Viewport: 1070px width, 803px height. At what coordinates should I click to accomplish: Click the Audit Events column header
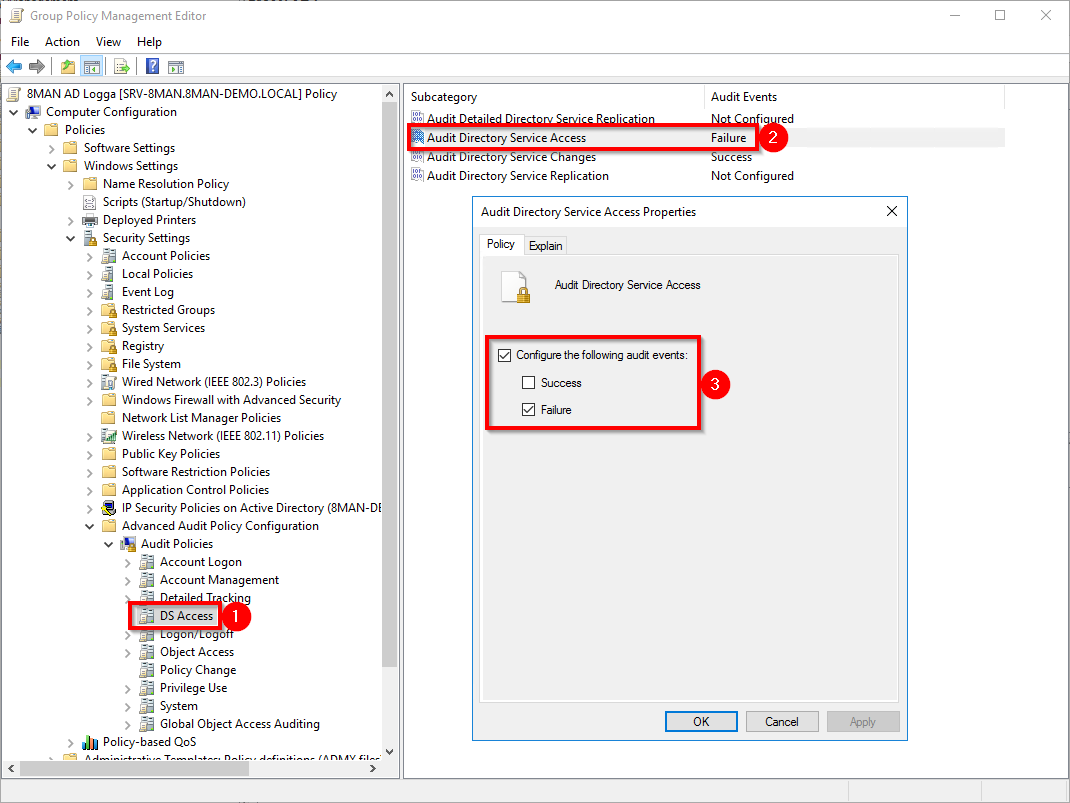tap(743, 97)
